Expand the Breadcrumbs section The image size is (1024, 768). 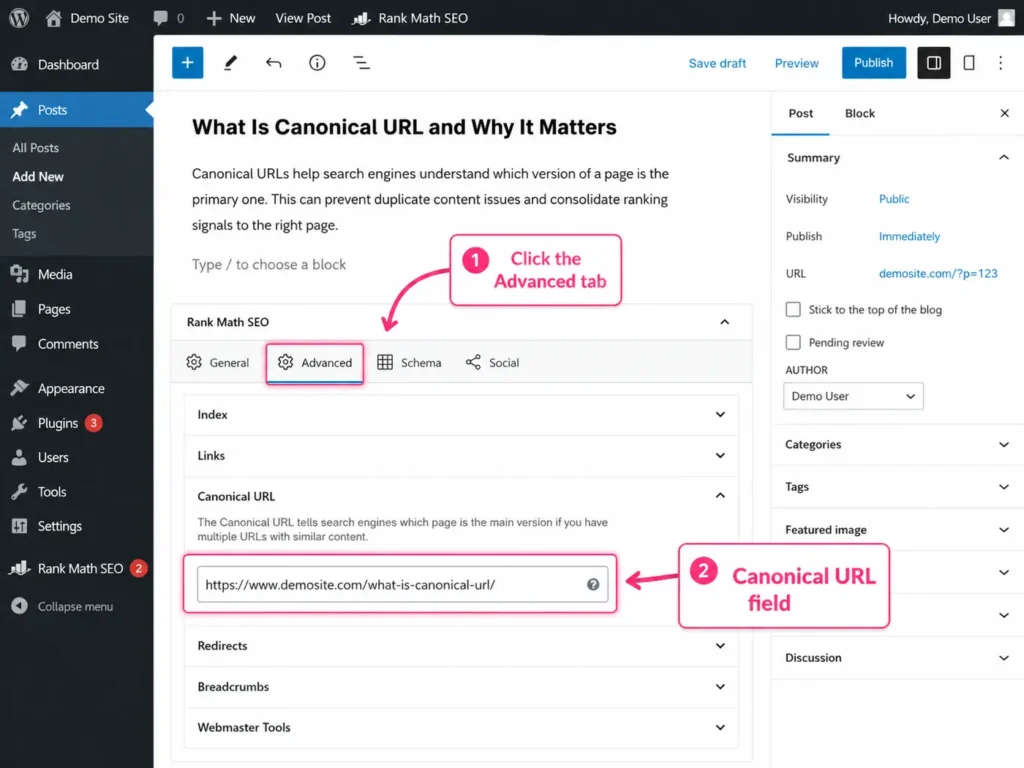click(461, 687)
